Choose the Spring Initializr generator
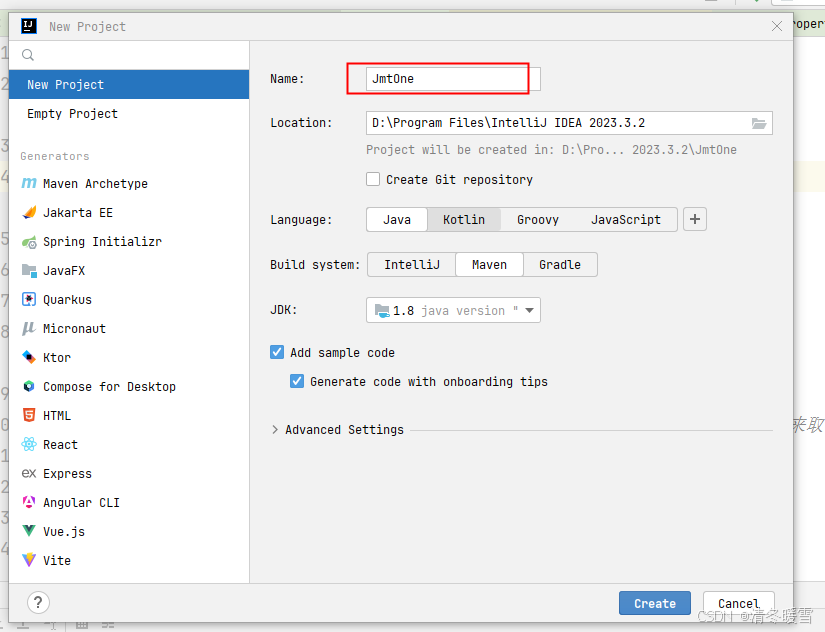This screenshot has height=632, width=825. [102, 242]
